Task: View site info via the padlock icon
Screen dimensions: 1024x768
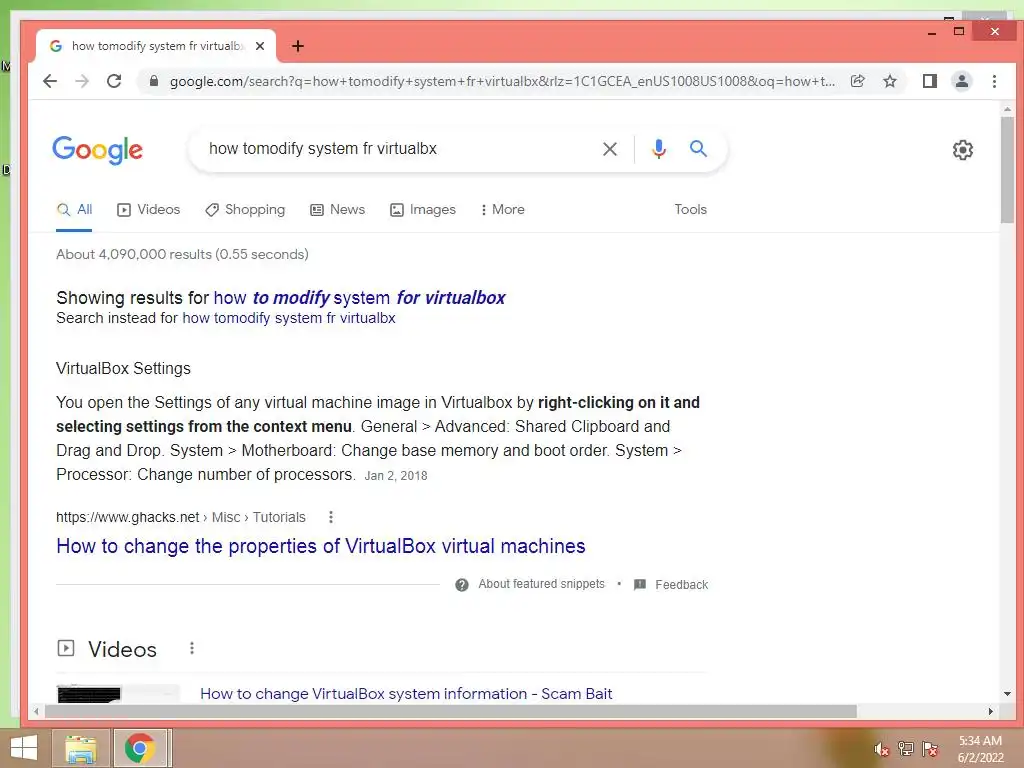Action: 154,81
